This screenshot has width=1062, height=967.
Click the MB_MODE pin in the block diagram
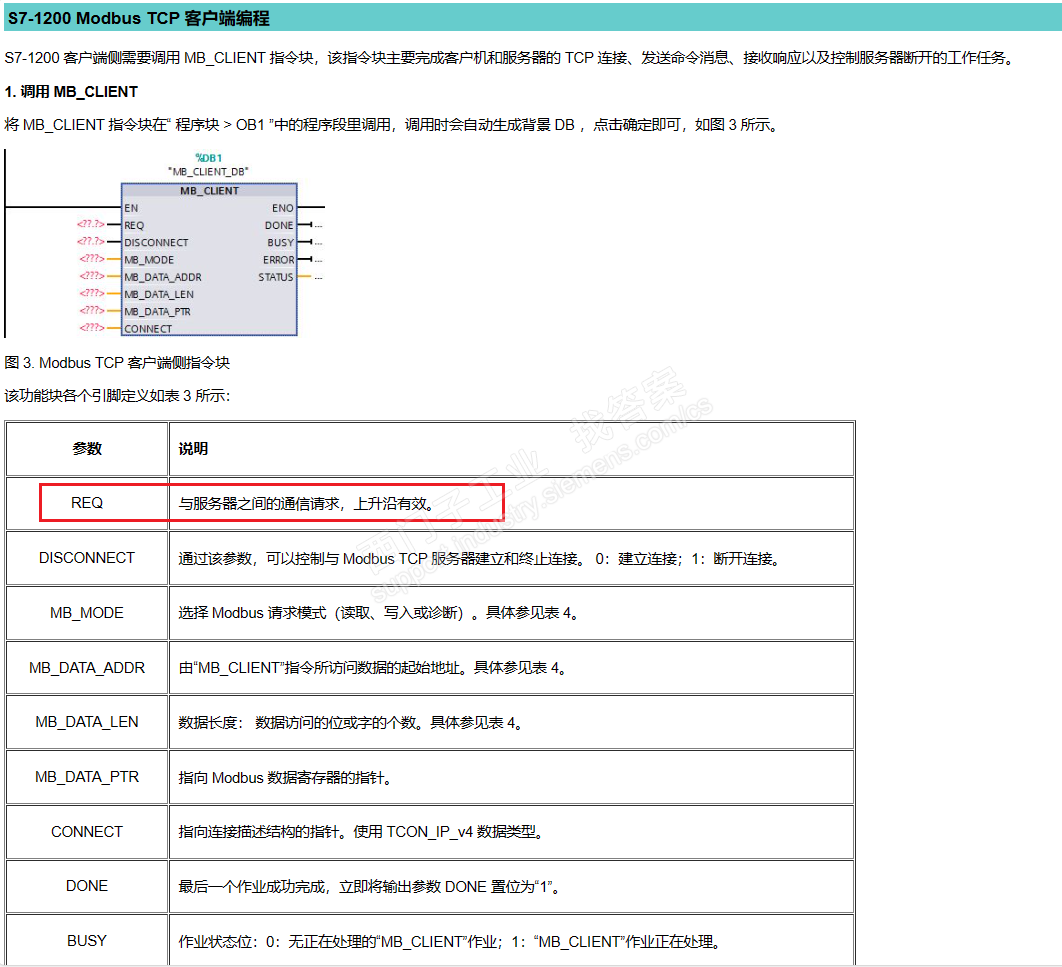(149, 260)
